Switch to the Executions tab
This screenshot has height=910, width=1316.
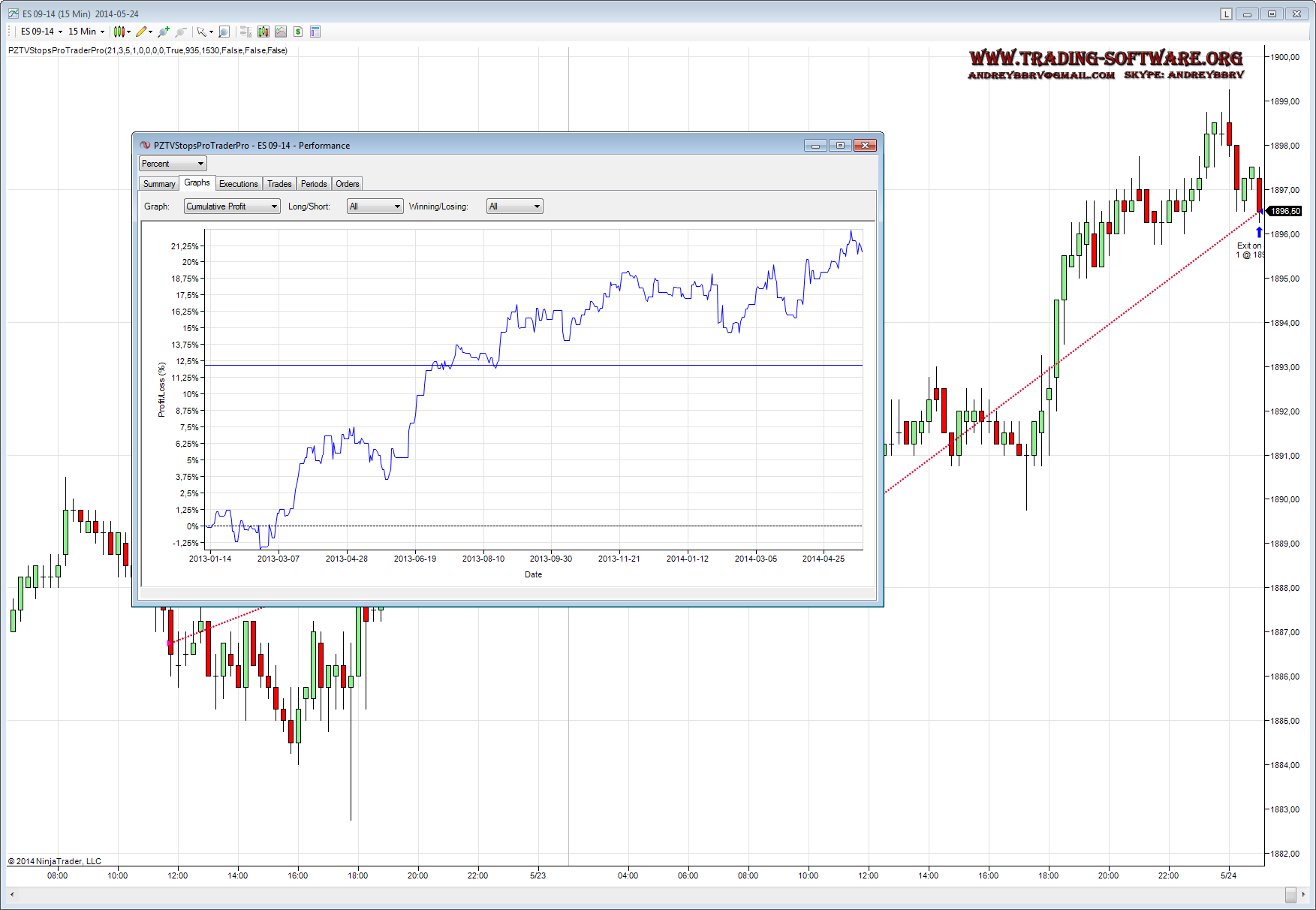click(238, 184)
